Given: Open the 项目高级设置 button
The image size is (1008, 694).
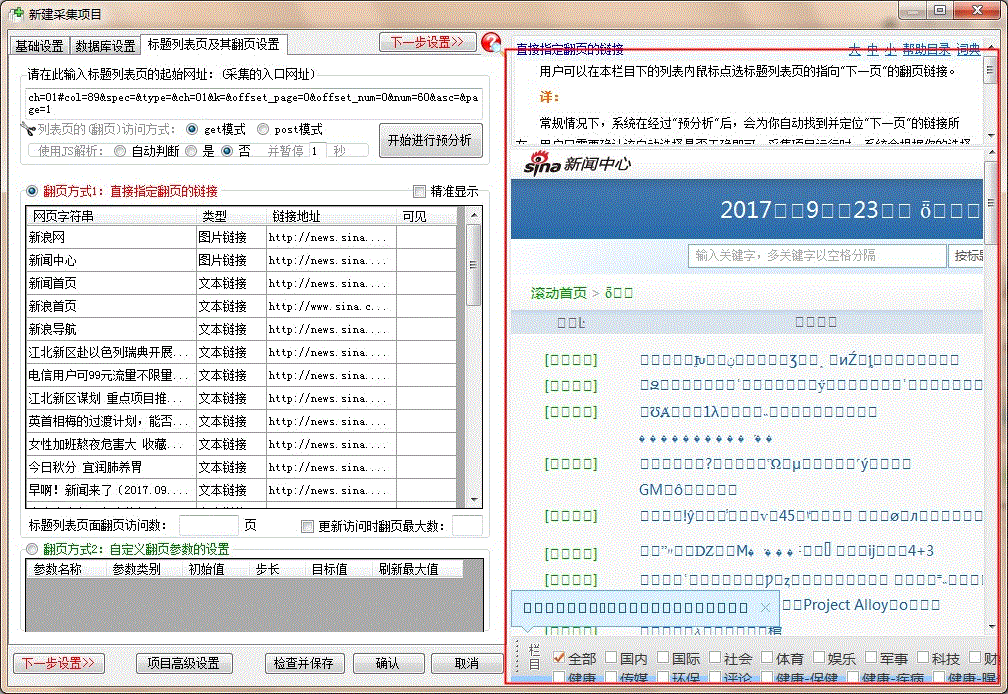Looking at the screenshot, I should coord(183,663).
